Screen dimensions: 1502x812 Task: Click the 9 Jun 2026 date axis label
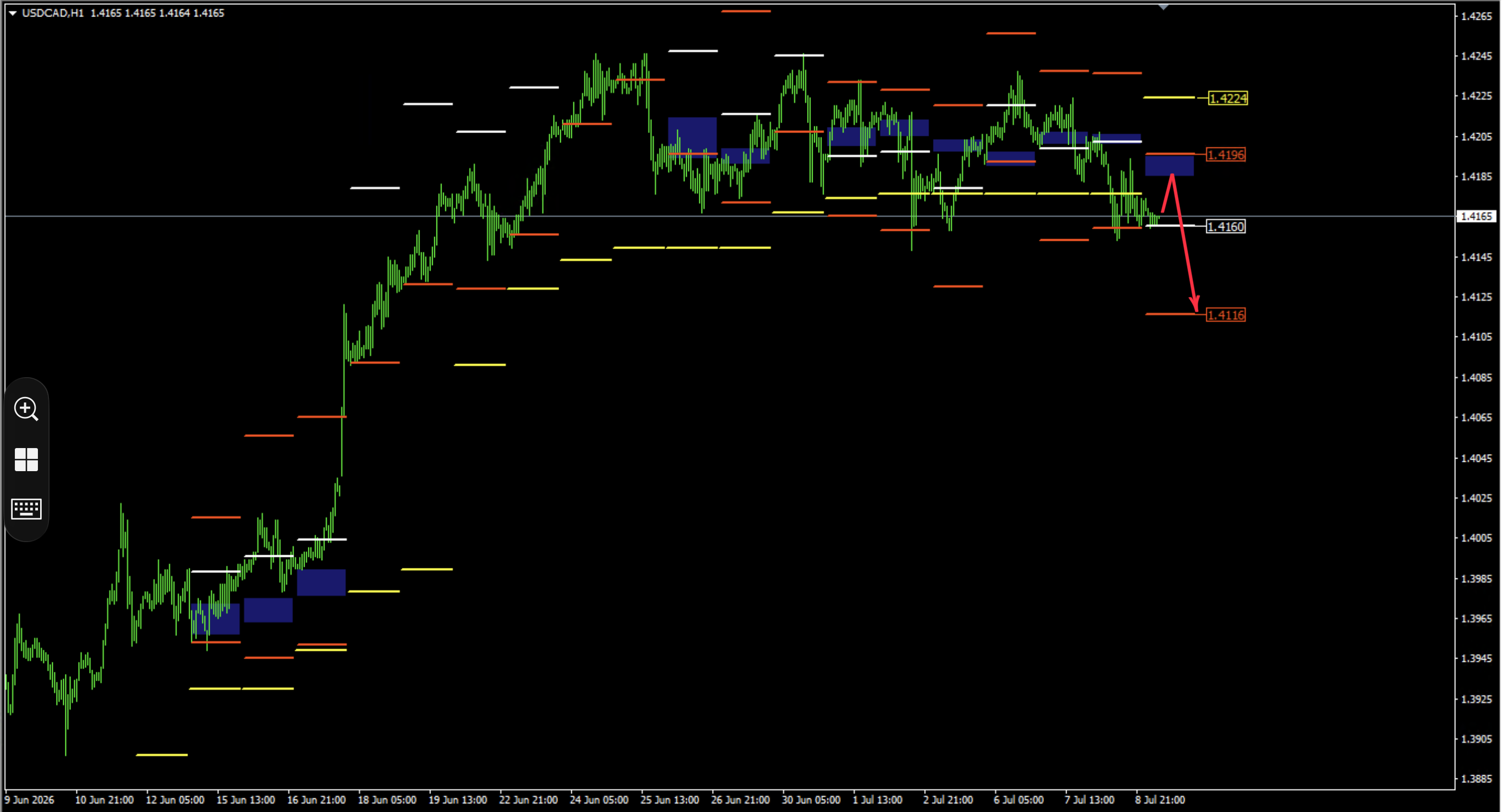[29, 800]
